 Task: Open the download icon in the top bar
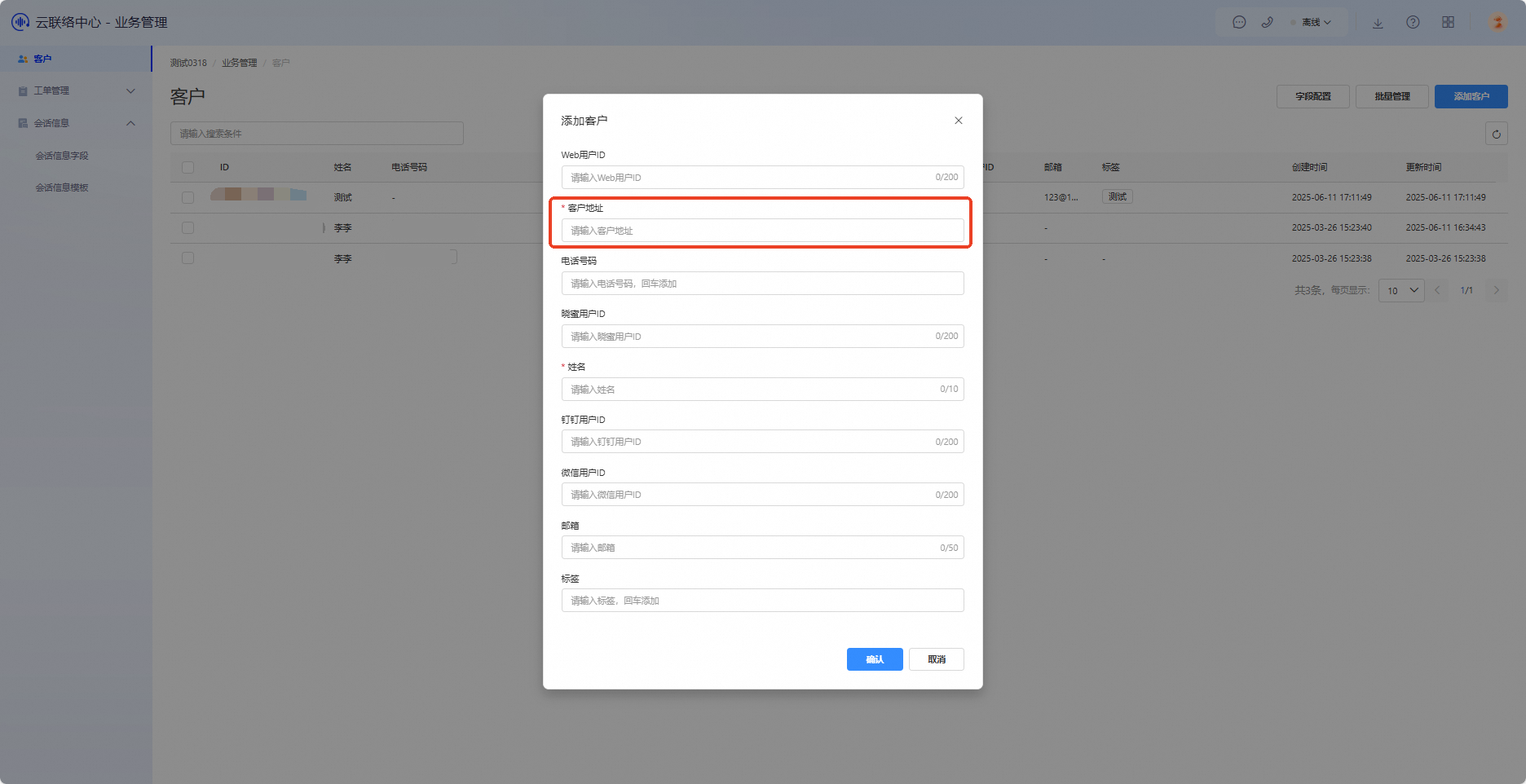tap(1378, 23)
